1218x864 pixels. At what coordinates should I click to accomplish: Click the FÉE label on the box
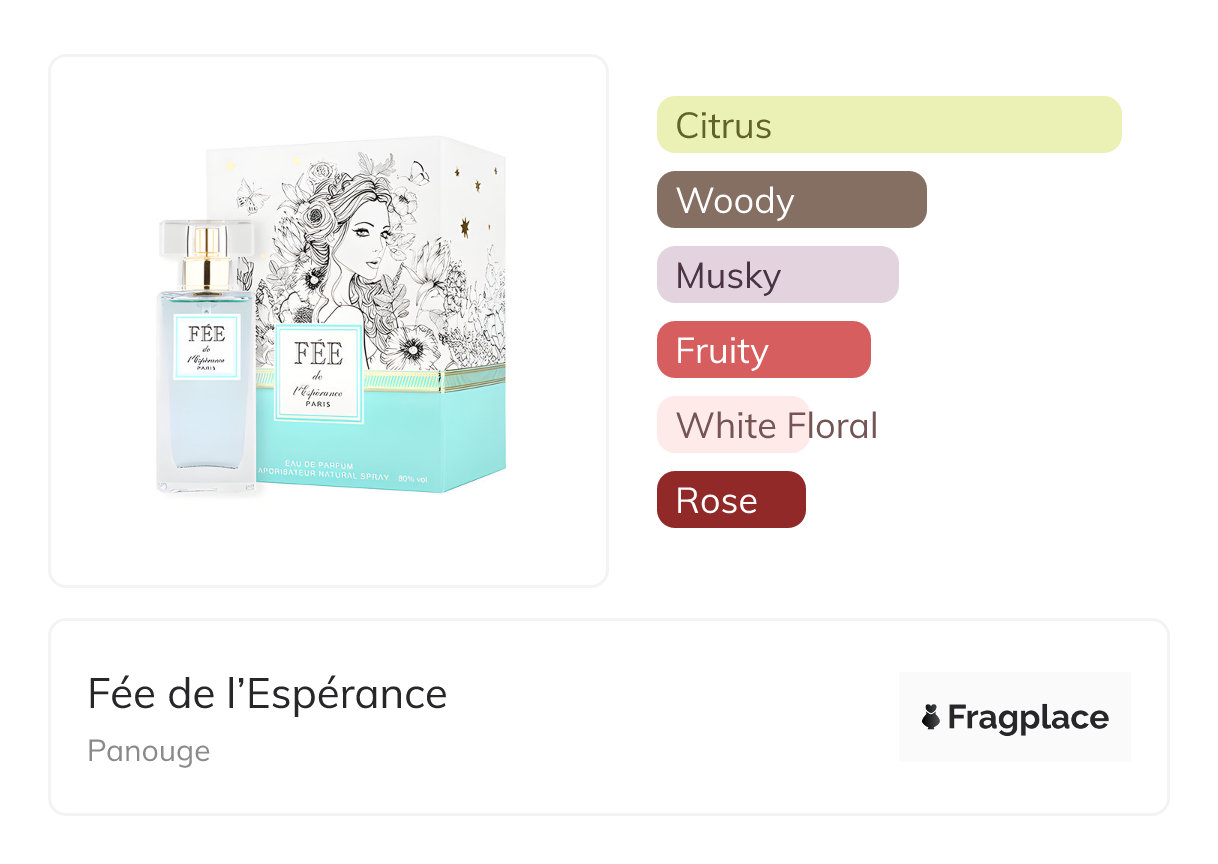pos(319,372)
